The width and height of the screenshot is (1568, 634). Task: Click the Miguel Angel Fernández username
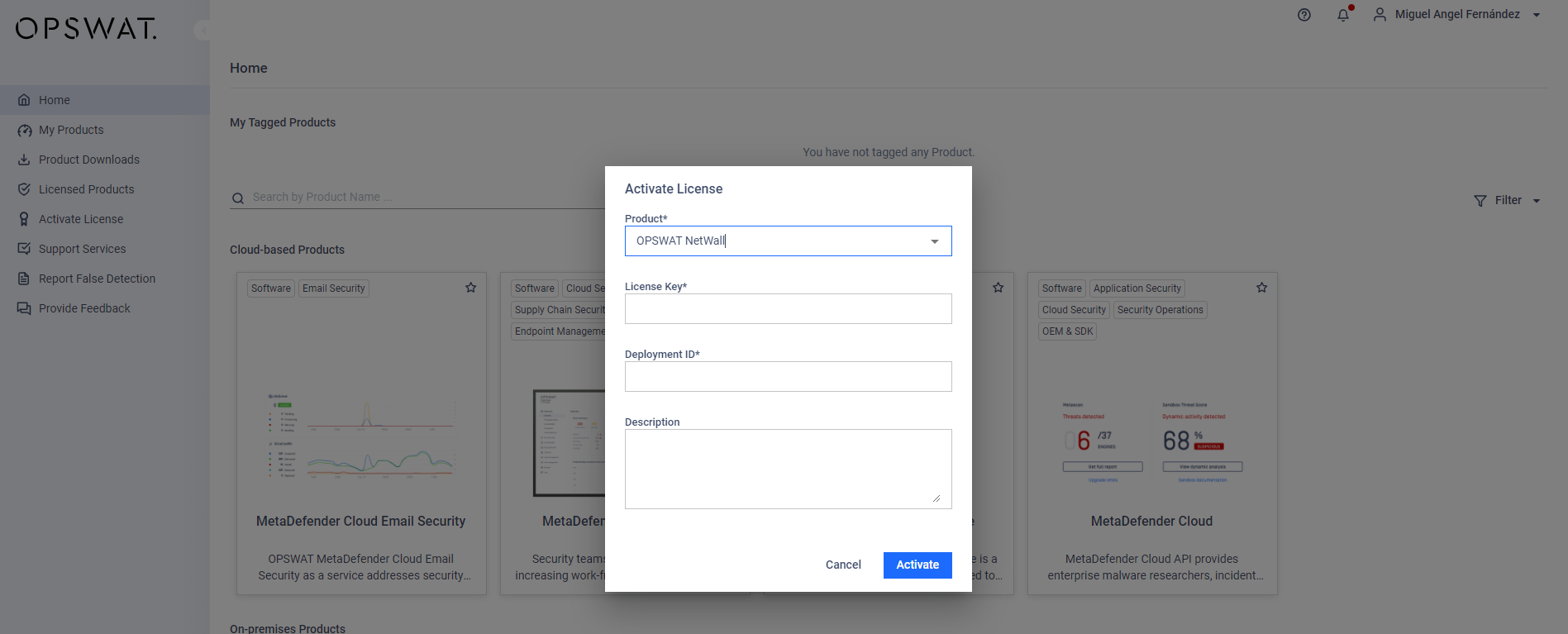point(1457,14)
